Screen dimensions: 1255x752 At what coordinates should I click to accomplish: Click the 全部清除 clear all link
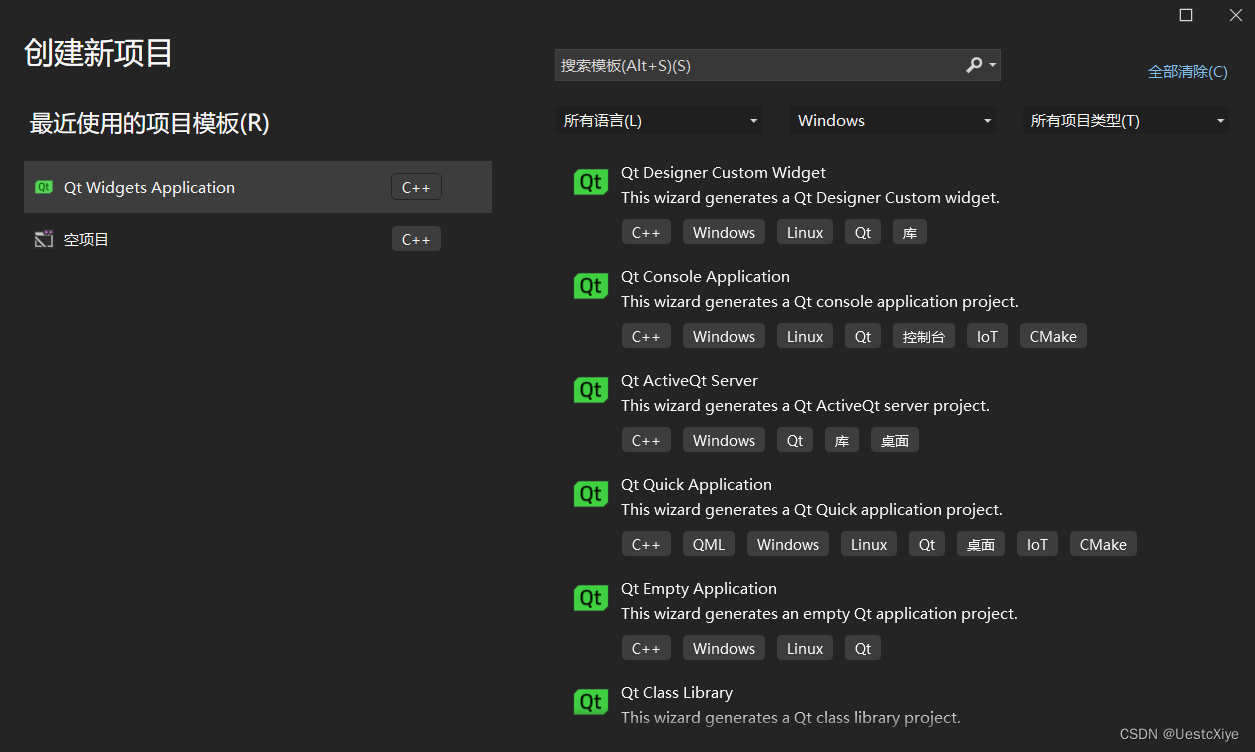[1188, 72]
